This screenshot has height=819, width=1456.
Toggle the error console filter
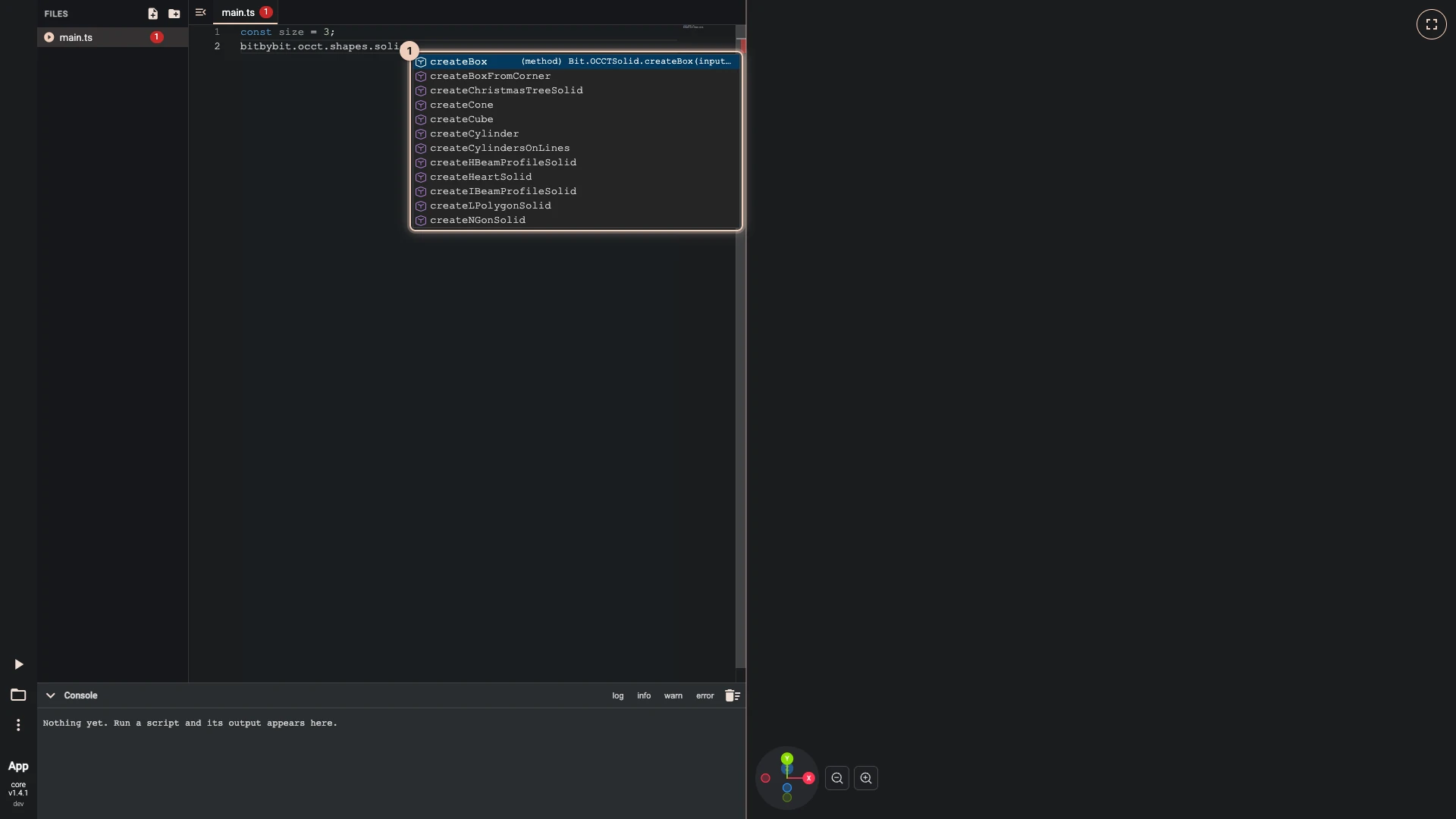point(705,695)
